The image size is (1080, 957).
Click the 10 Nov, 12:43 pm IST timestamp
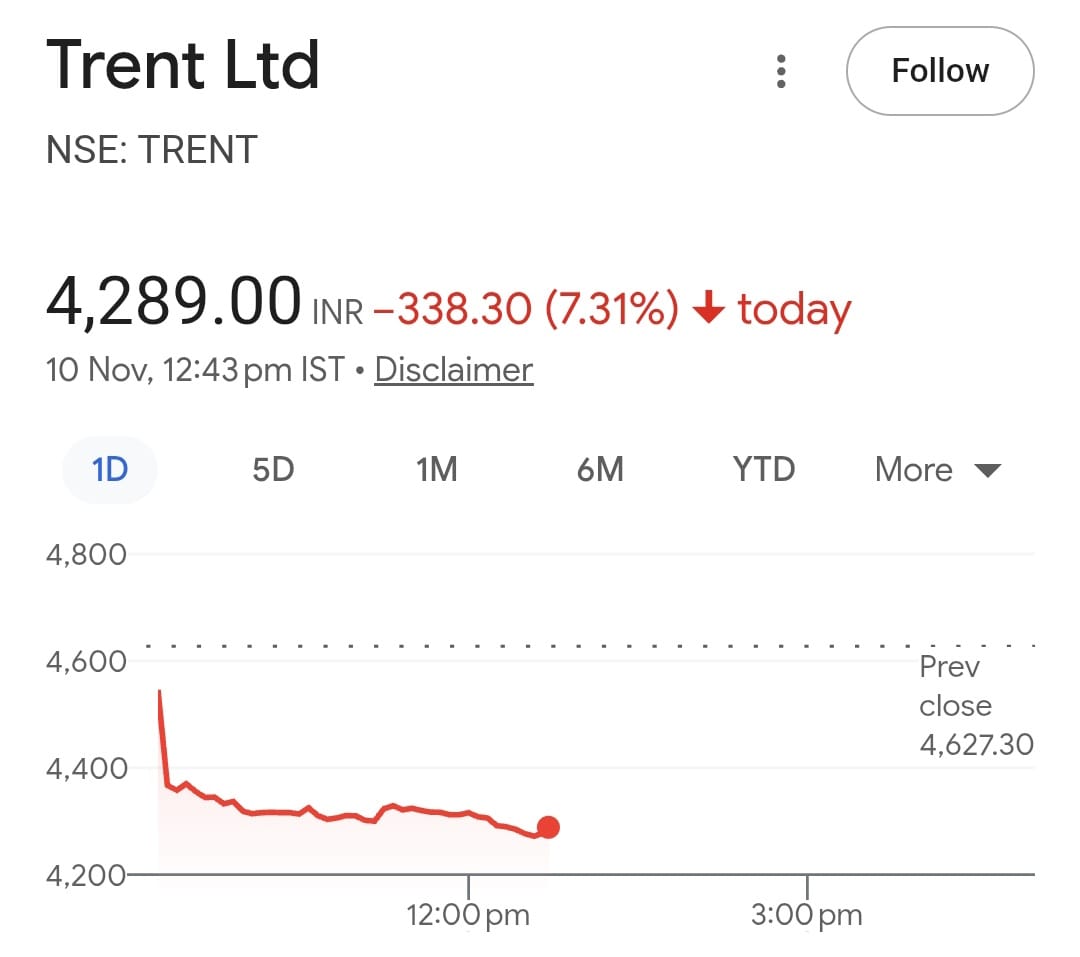click(195, 370)
